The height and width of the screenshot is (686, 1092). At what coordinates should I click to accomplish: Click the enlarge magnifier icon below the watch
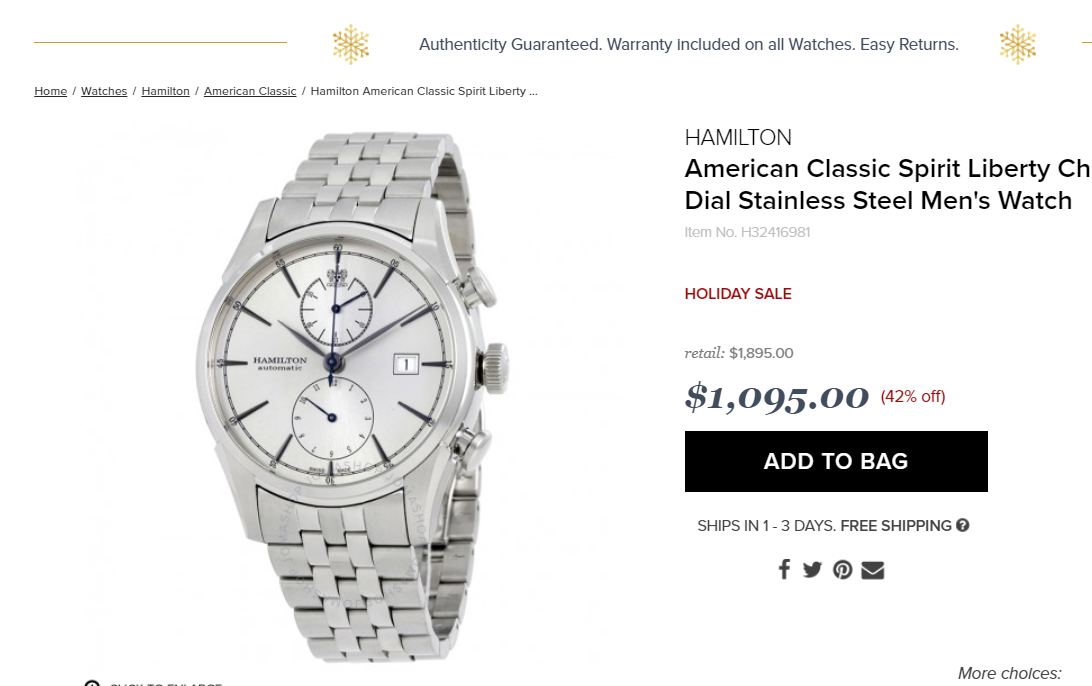[x=92, y=684]
